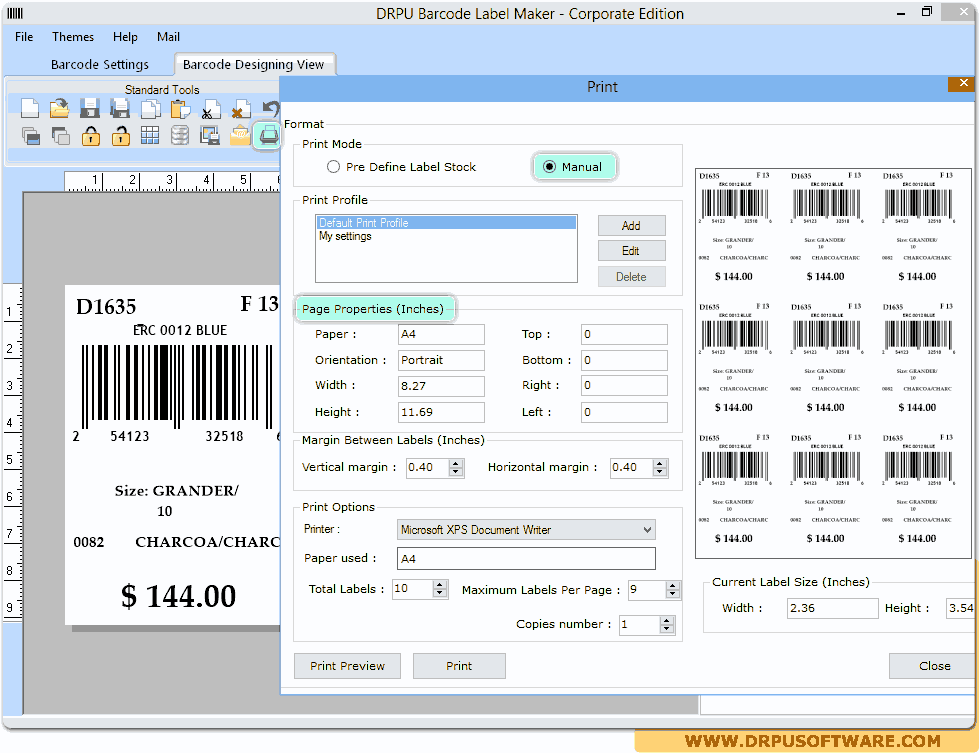Click the Top margin field
This screenshot has width=980, height=753.
pos(624,334)
